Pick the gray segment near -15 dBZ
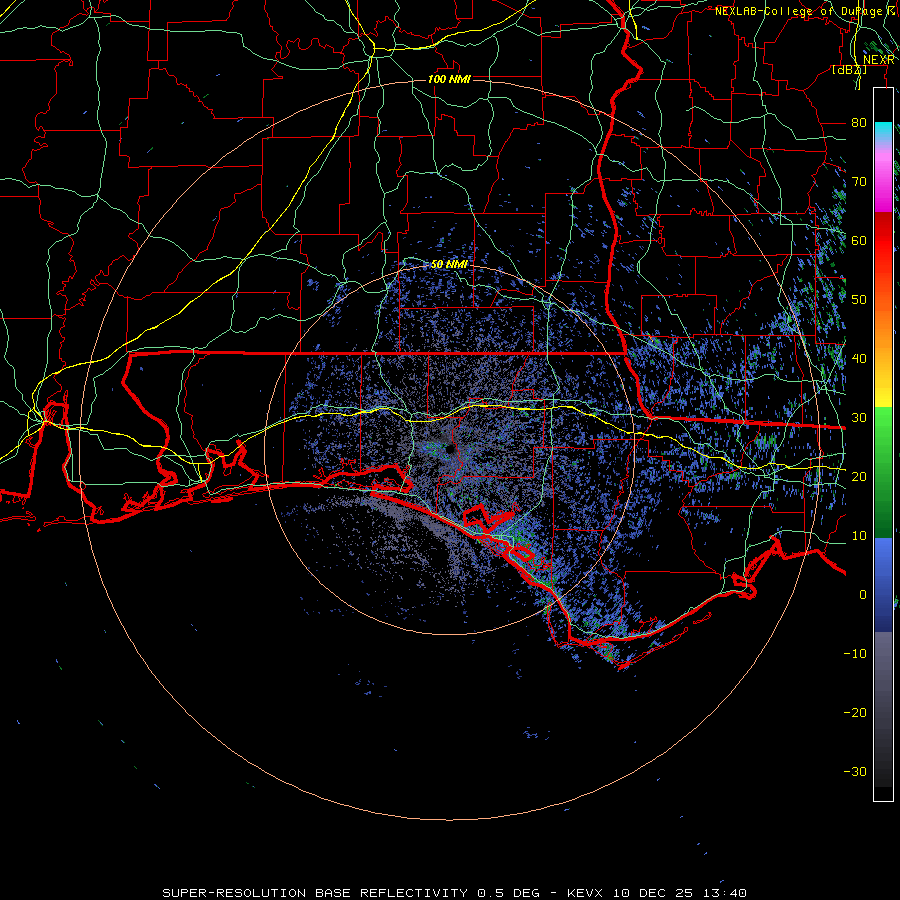900x900 pixels. pos(883,683)
